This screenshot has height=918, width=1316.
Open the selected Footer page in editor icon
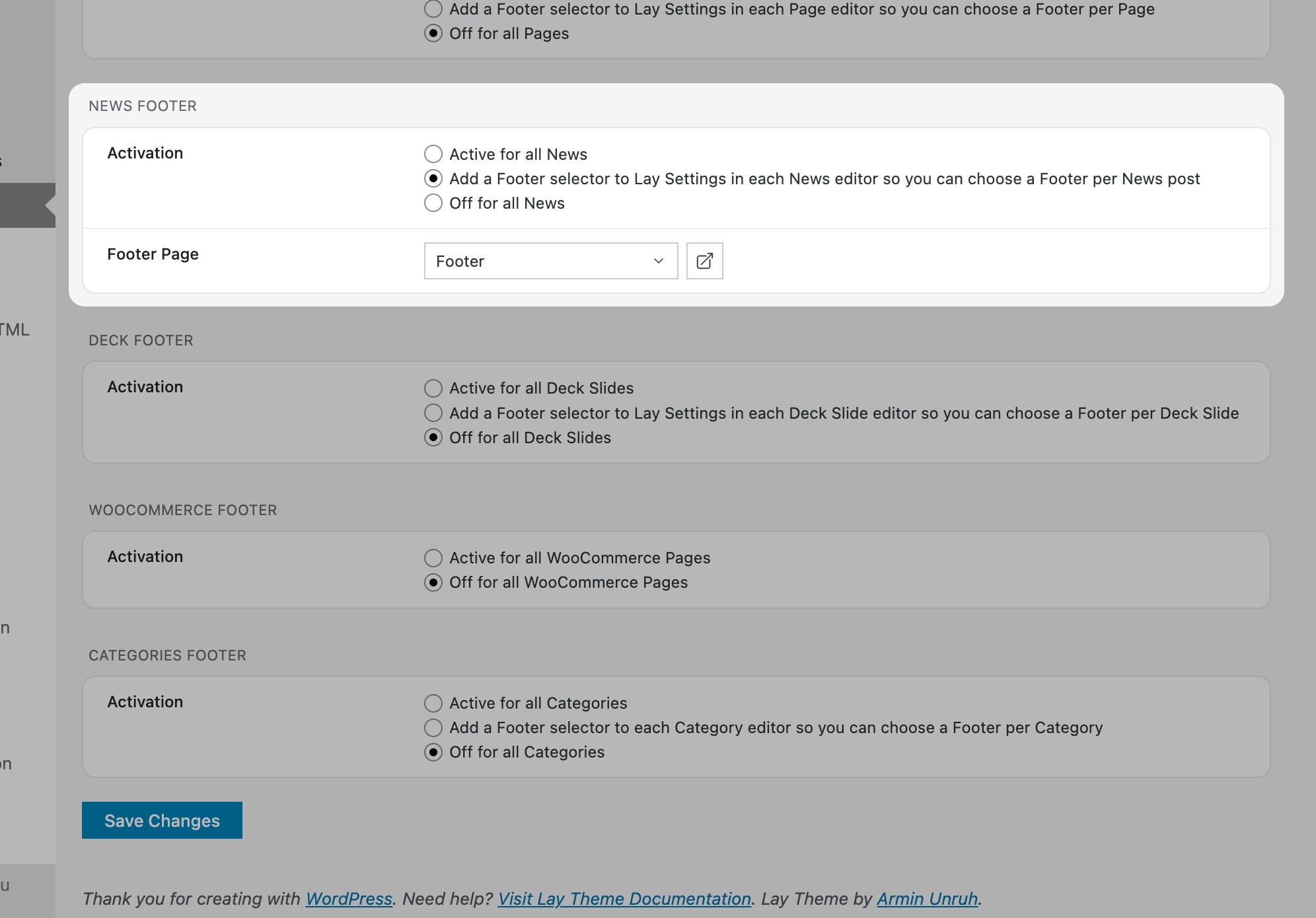[704, 261]
